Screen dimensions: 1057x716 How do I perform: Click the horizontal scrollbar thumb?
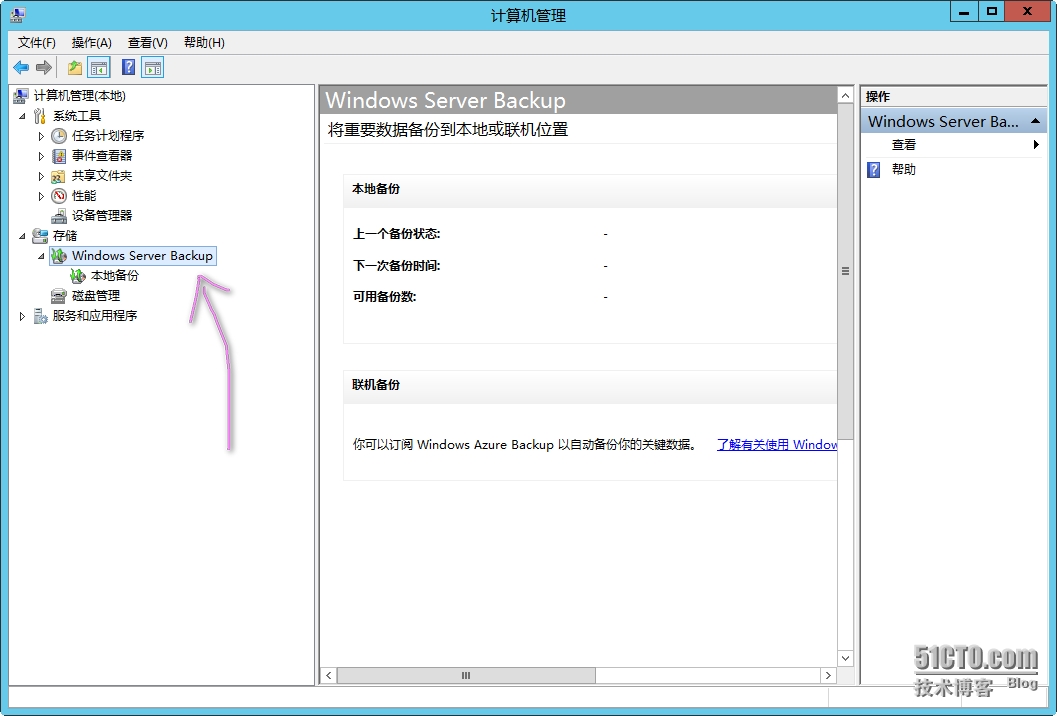pyautogui.click(x=466, y=675)
